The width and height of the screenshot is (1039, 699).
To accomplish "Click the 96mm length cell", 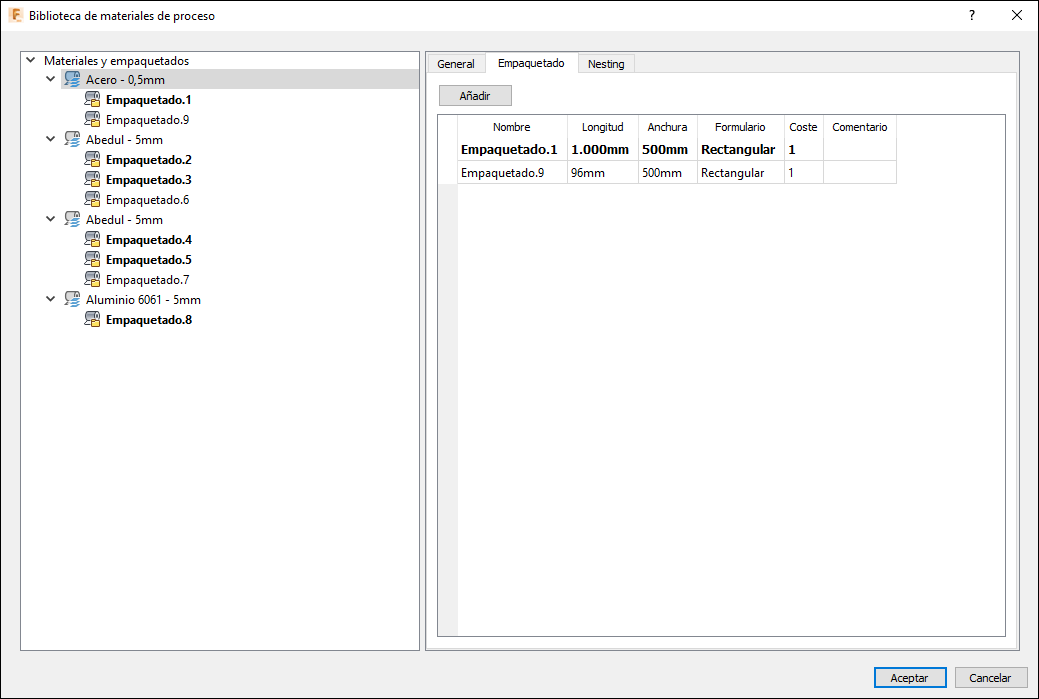I will [x=603, y=172].
